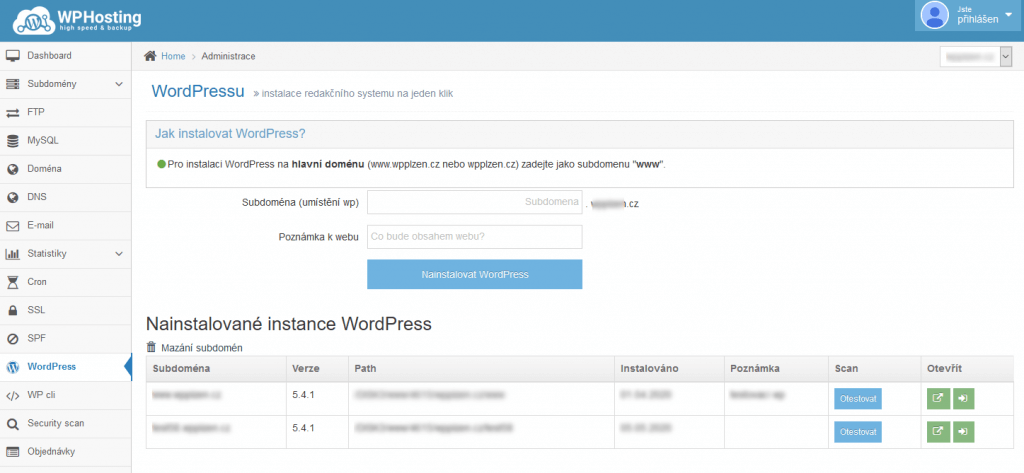Click first instance login icon
The height and width of the screenshot is (473, 1024).
963,399
